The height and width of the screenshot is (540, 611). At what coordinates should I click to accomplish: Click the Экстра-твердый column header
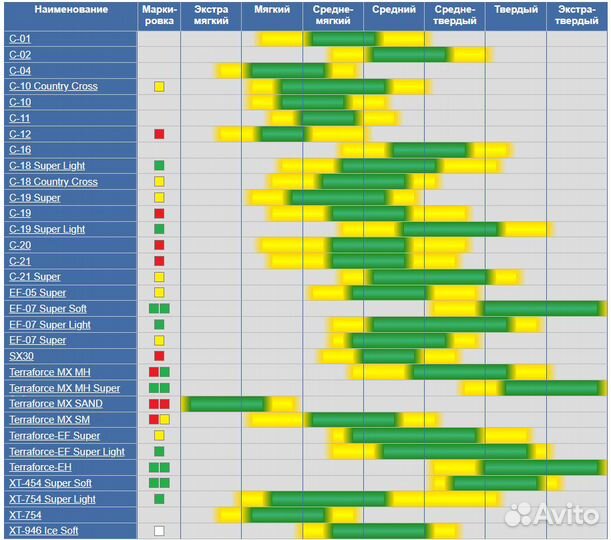pos(576,15)
